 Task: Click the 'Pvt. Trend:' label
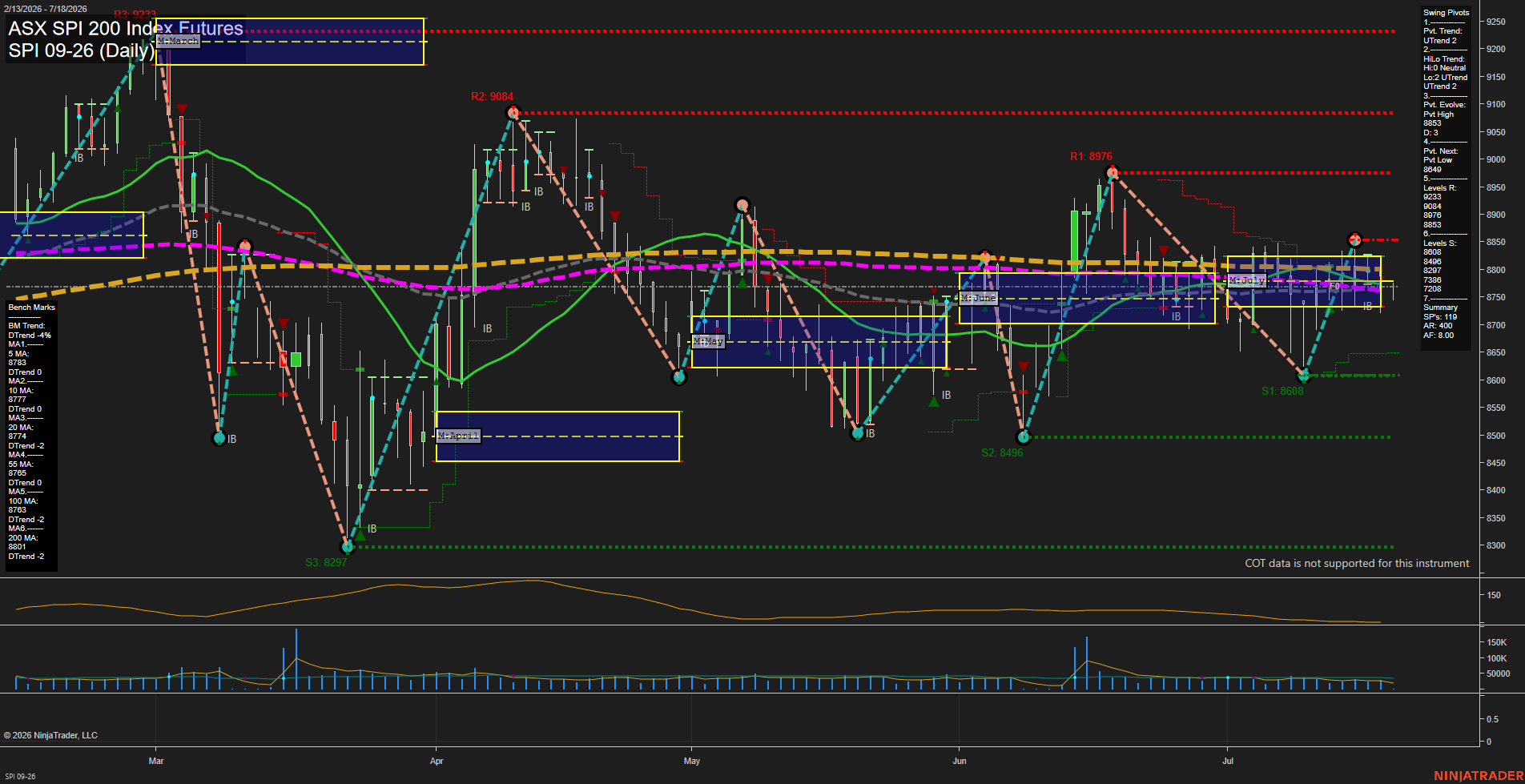click(x=1443, y=31)
